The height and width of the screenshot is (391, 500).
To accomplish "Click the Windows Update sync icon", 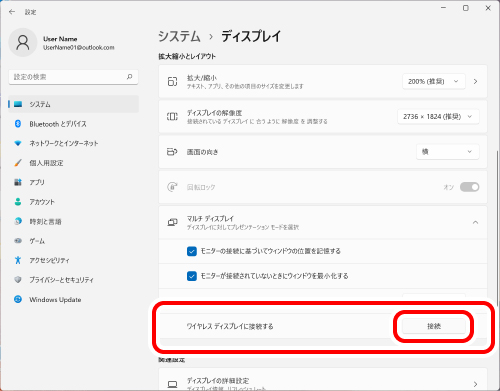I will tap(18, 299).
